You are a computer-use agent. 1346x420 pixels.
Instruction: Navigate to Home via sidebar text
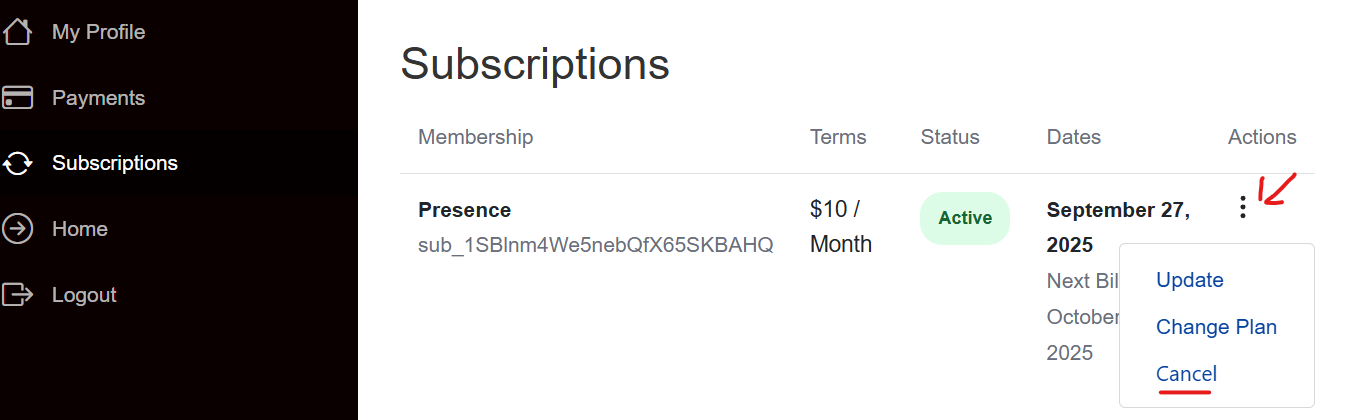[80, 229]
